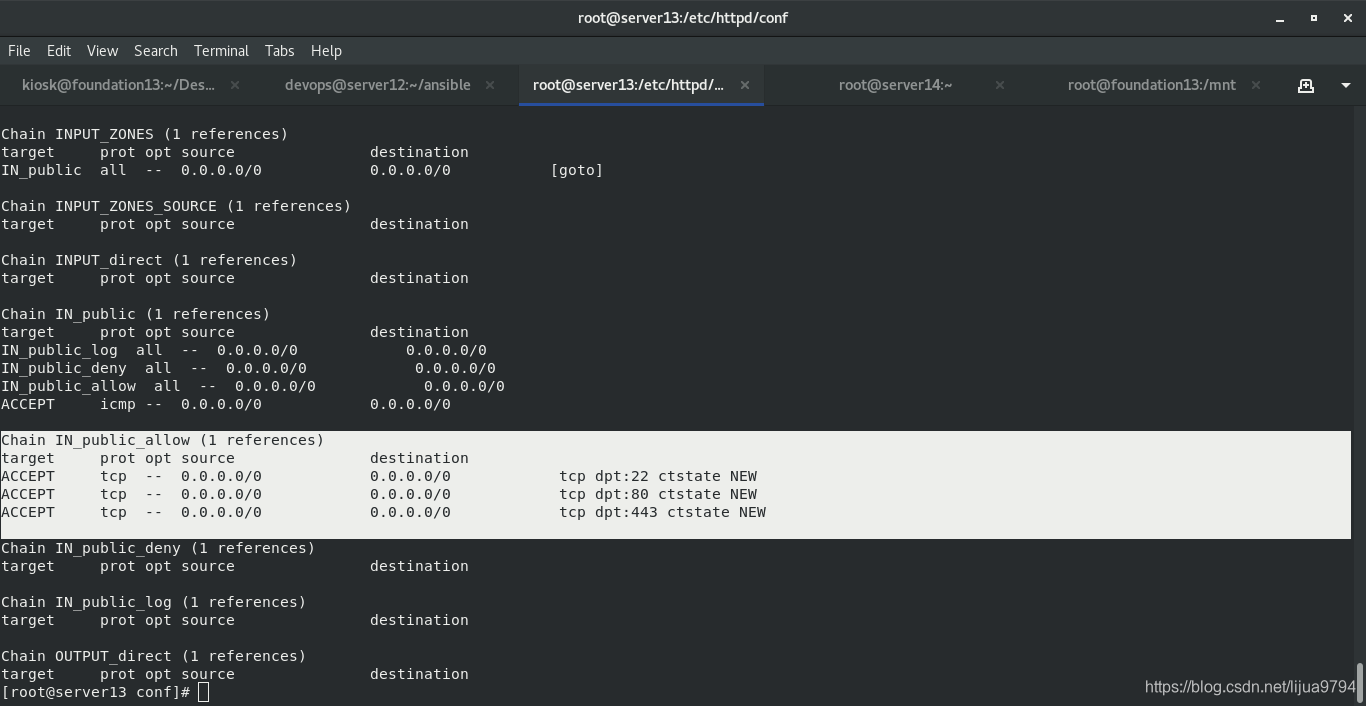Click the 'tcp dpt:80 ctstate NEW' rule
1366x706 pixels.
[658, 494]
